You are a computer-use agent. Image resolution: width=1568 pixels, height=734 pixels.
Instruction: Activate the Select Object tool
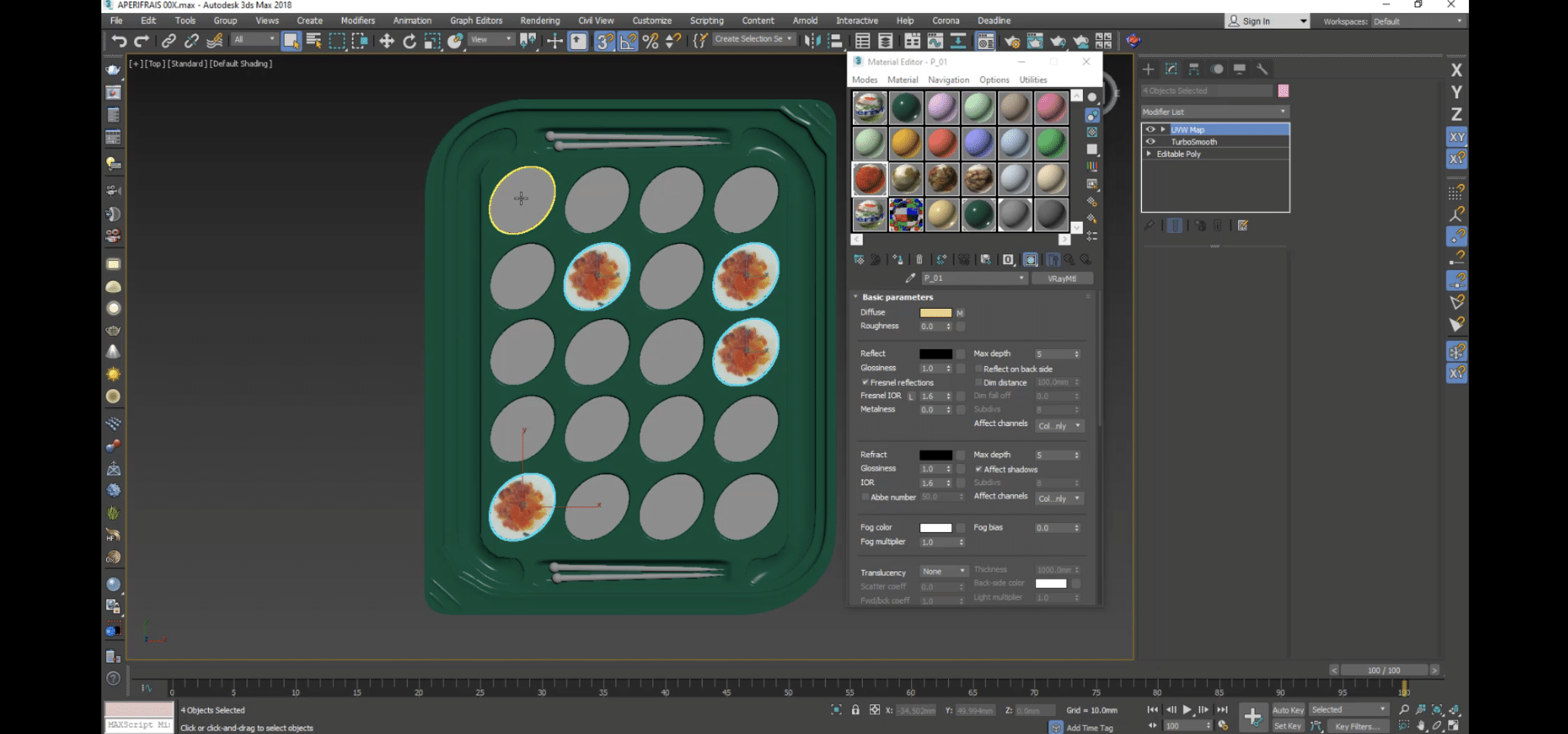291,41
